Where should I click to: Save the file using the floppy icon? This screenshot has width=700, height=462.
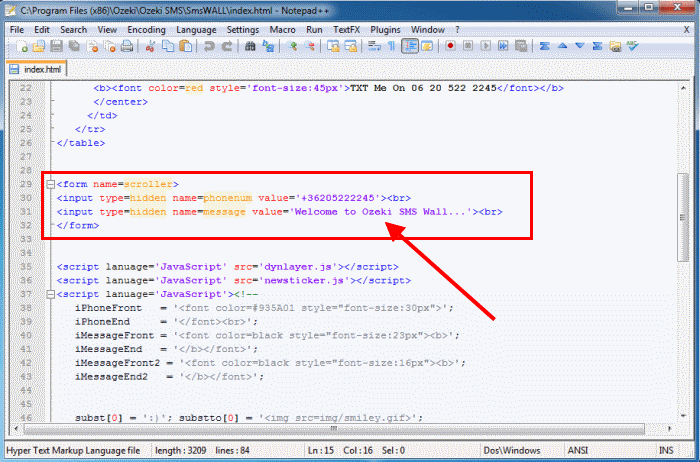[56, 46]
